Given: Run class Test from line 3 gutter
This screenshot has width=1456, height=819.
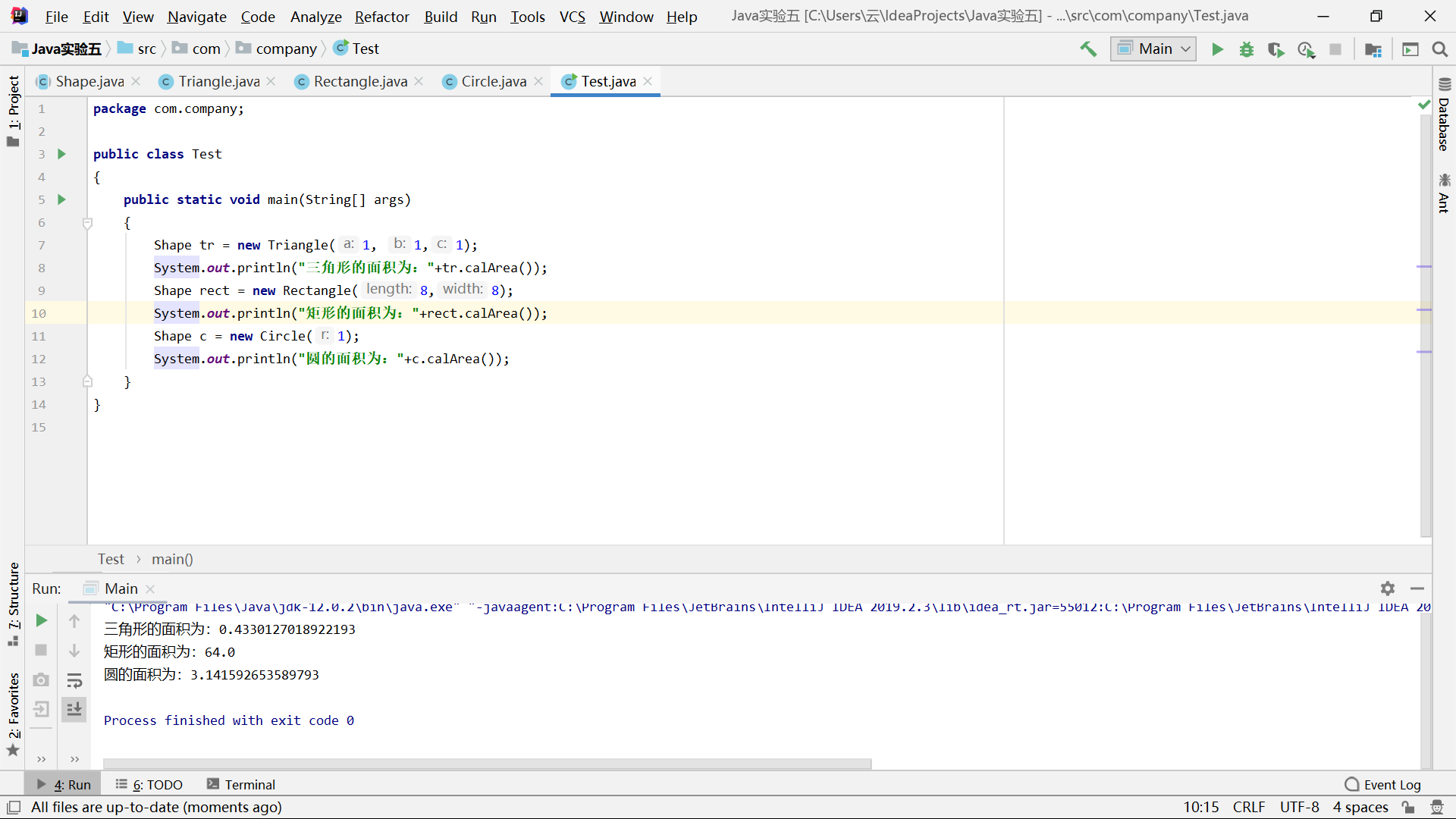Looking at the screenshot, I should pyautogui.click(x=62, y=154).
